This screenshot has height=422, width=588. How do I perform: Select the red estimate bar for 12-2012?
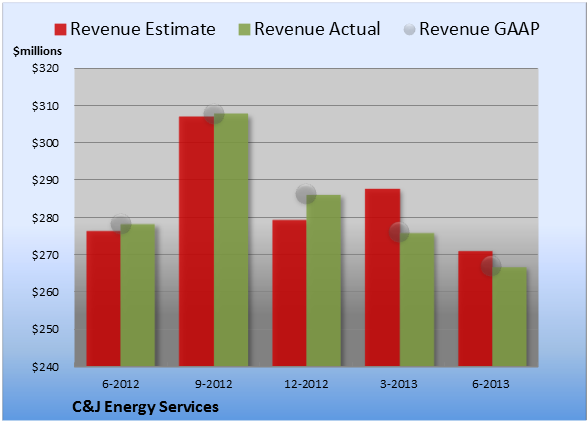290,293
